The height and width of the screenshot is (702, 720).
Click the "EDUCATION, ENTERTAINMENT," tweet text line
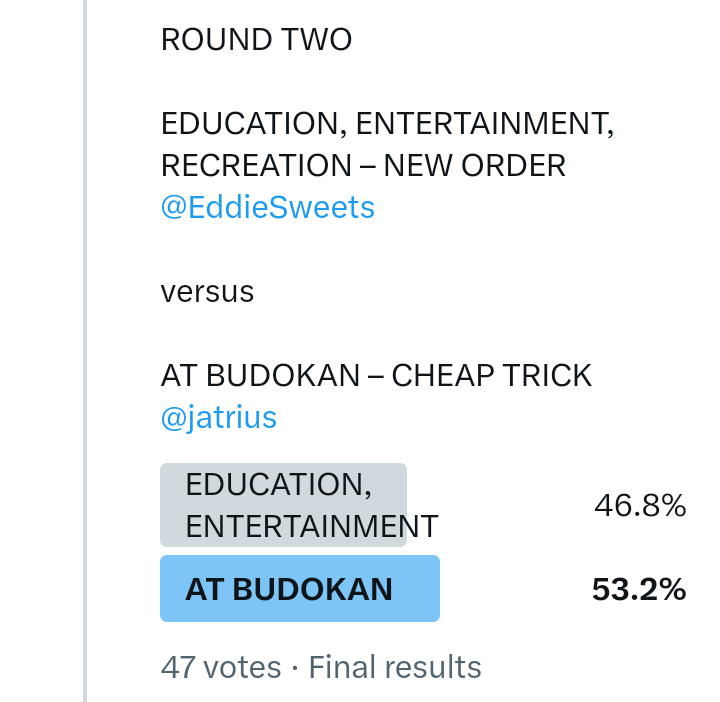coord(387,124)
